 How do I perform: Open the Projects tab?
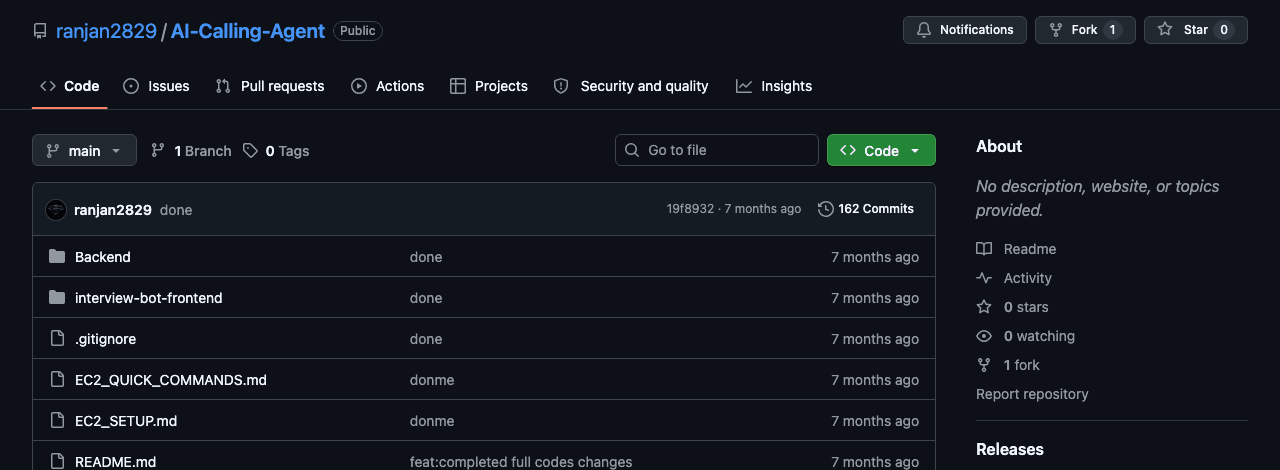(x=489, y=86)
